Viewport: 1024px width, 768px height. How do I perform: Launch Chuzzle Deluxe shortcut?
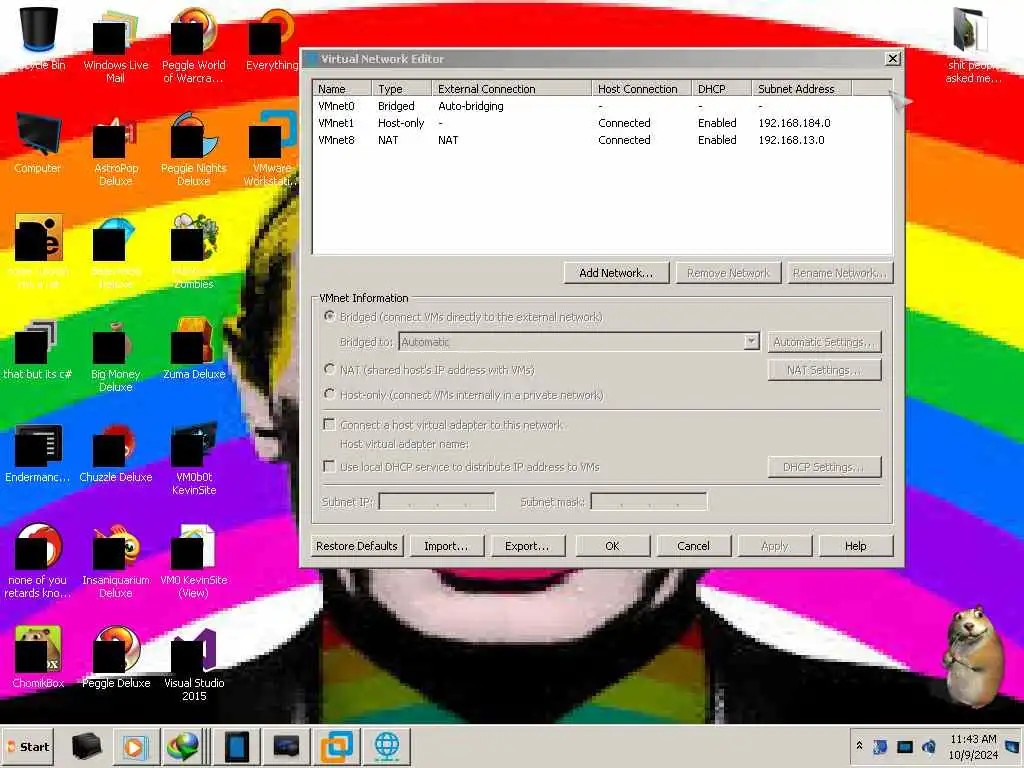[116, 453]
